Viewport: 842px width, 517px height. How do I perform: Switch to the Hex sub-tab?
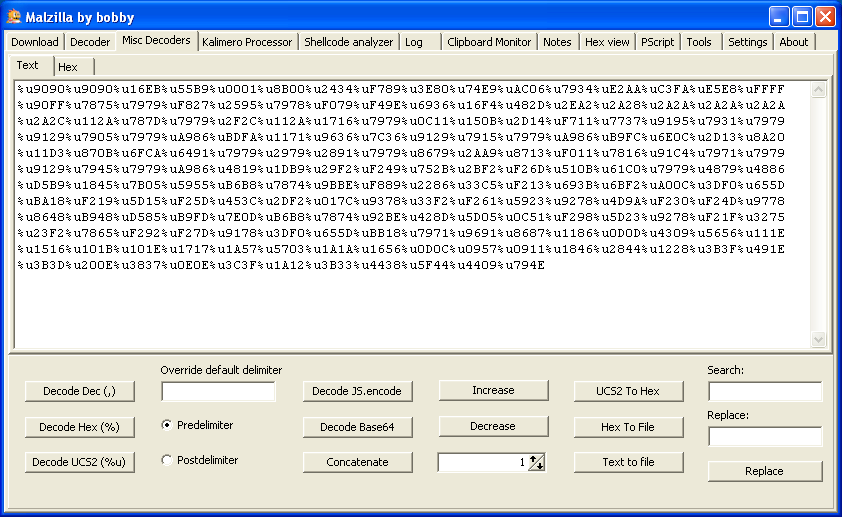coord(68,67)
